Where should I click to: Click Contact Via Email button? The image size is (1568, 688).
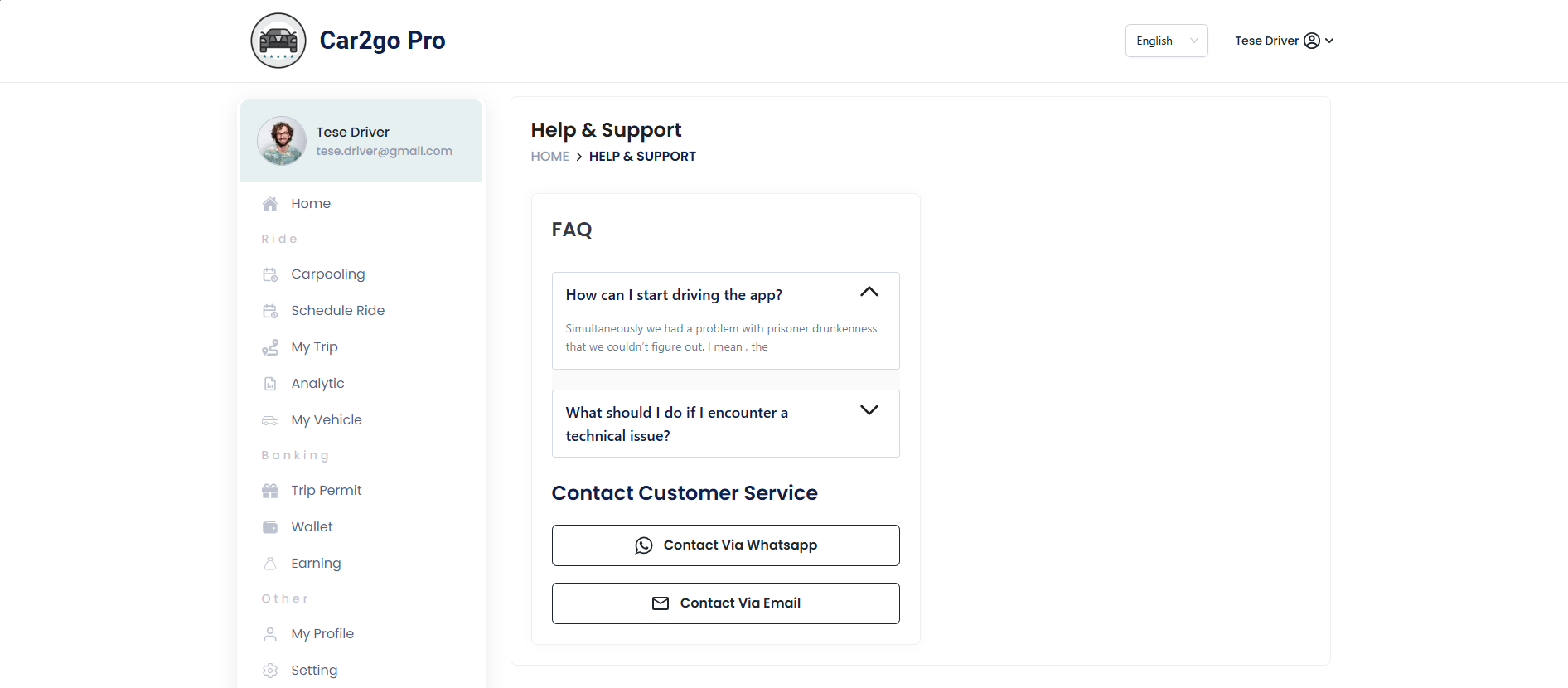(x=726, y=603)
